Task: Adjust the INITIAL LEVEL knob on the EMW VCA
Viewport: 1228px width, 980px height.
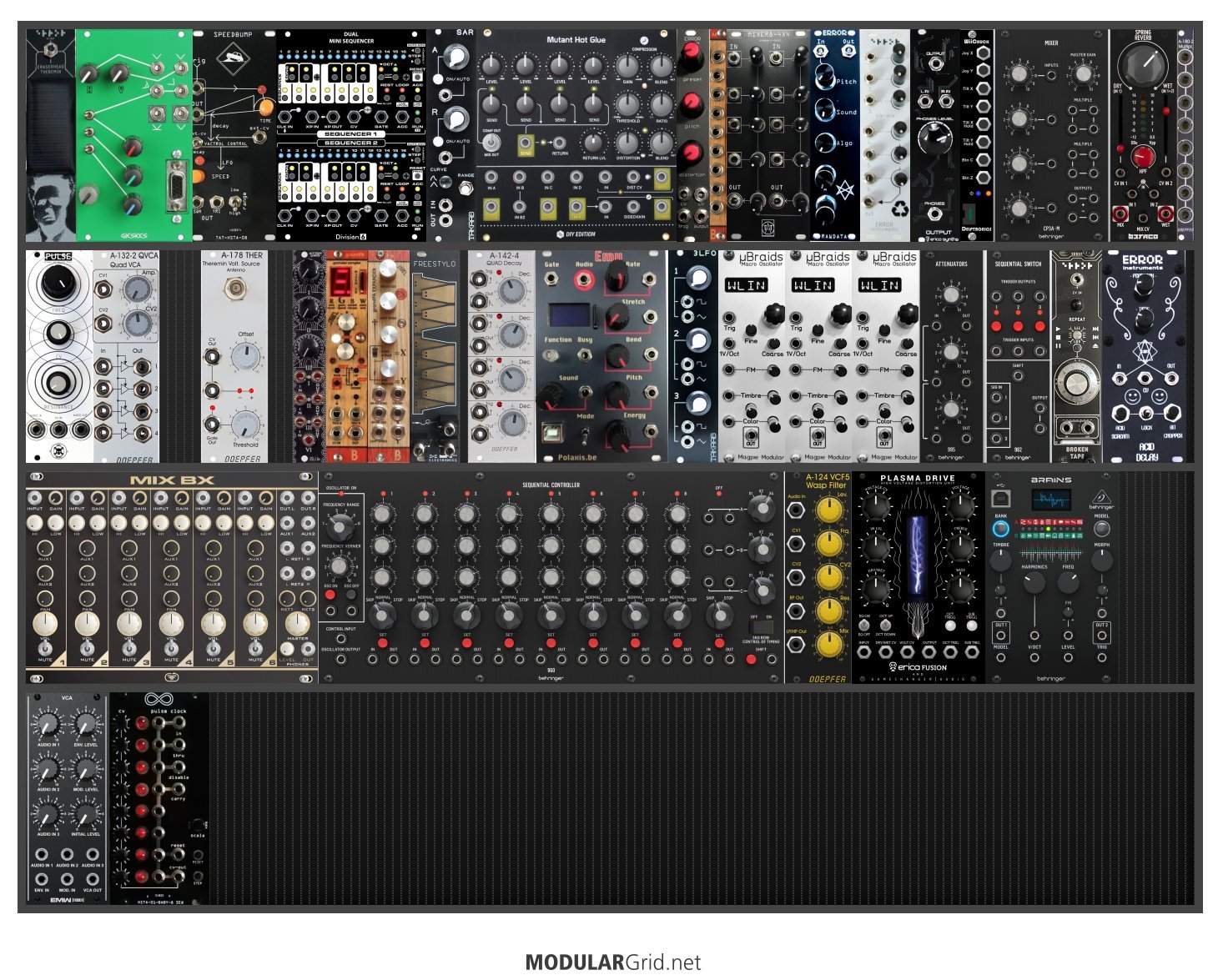Action: [86, 813]
